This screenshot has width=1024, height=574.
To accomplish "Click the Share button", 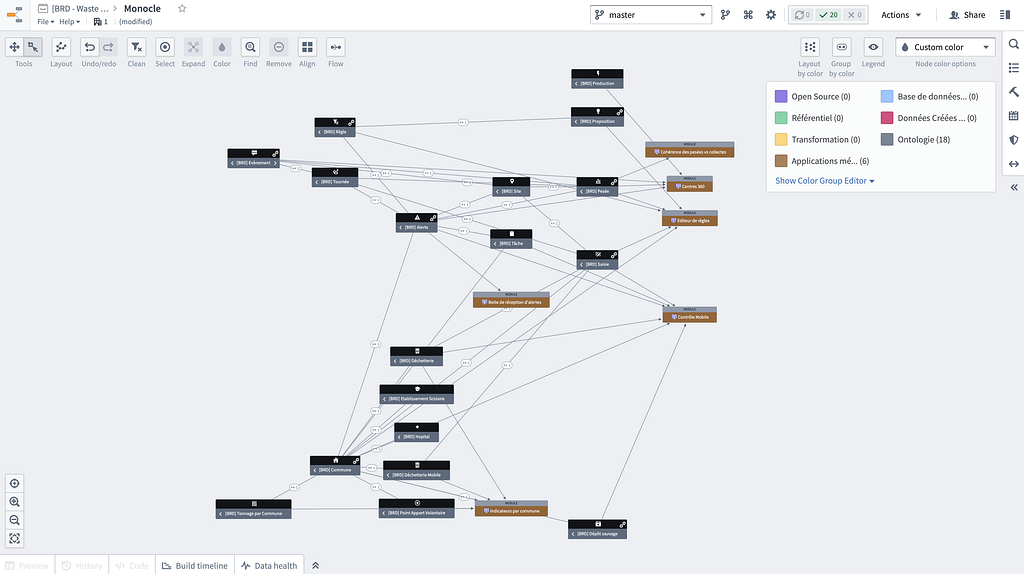I will pyautogui.click(x=967, y=15).
